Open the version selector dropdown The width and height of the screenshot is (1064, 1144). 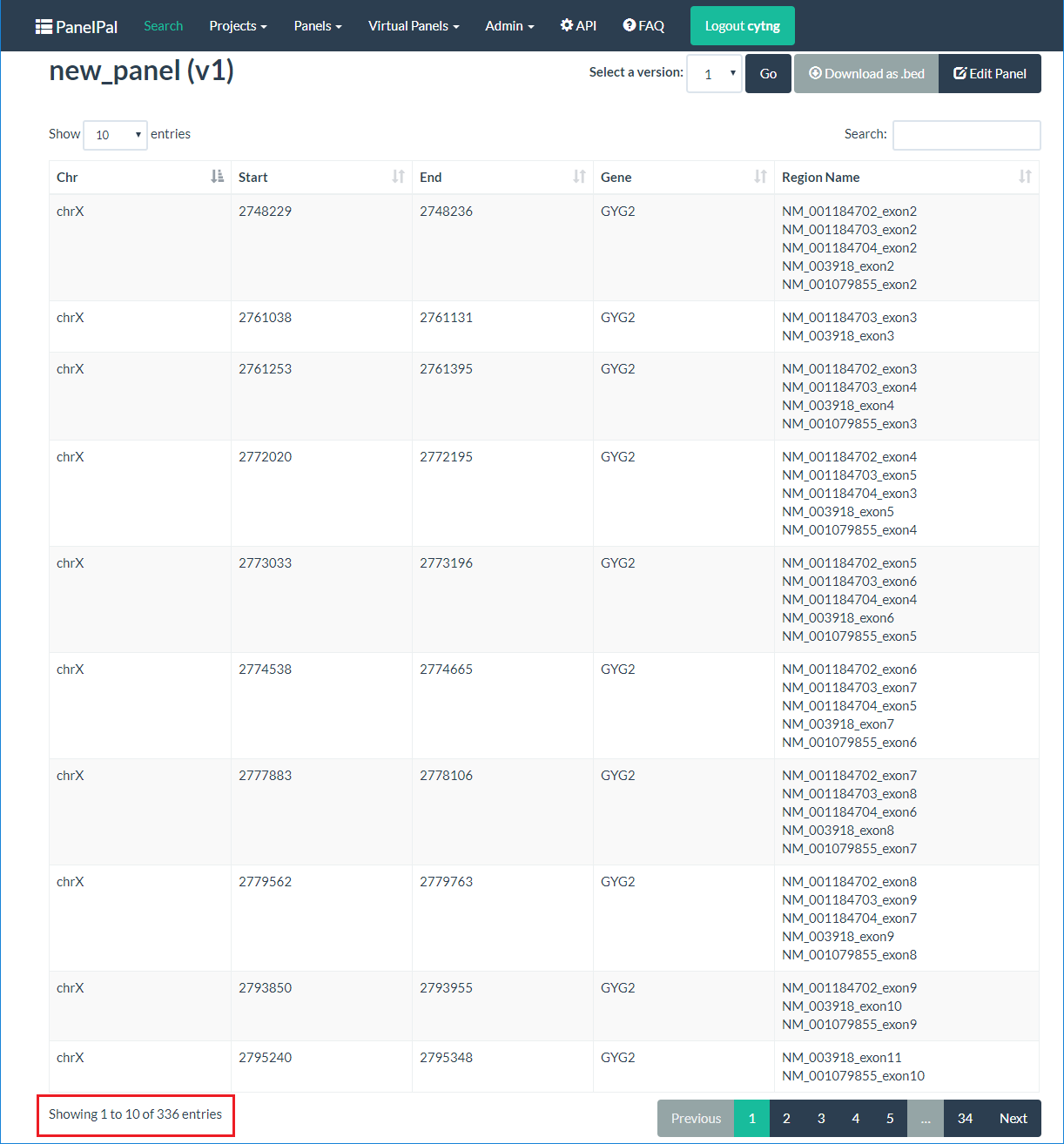(714, 74)
